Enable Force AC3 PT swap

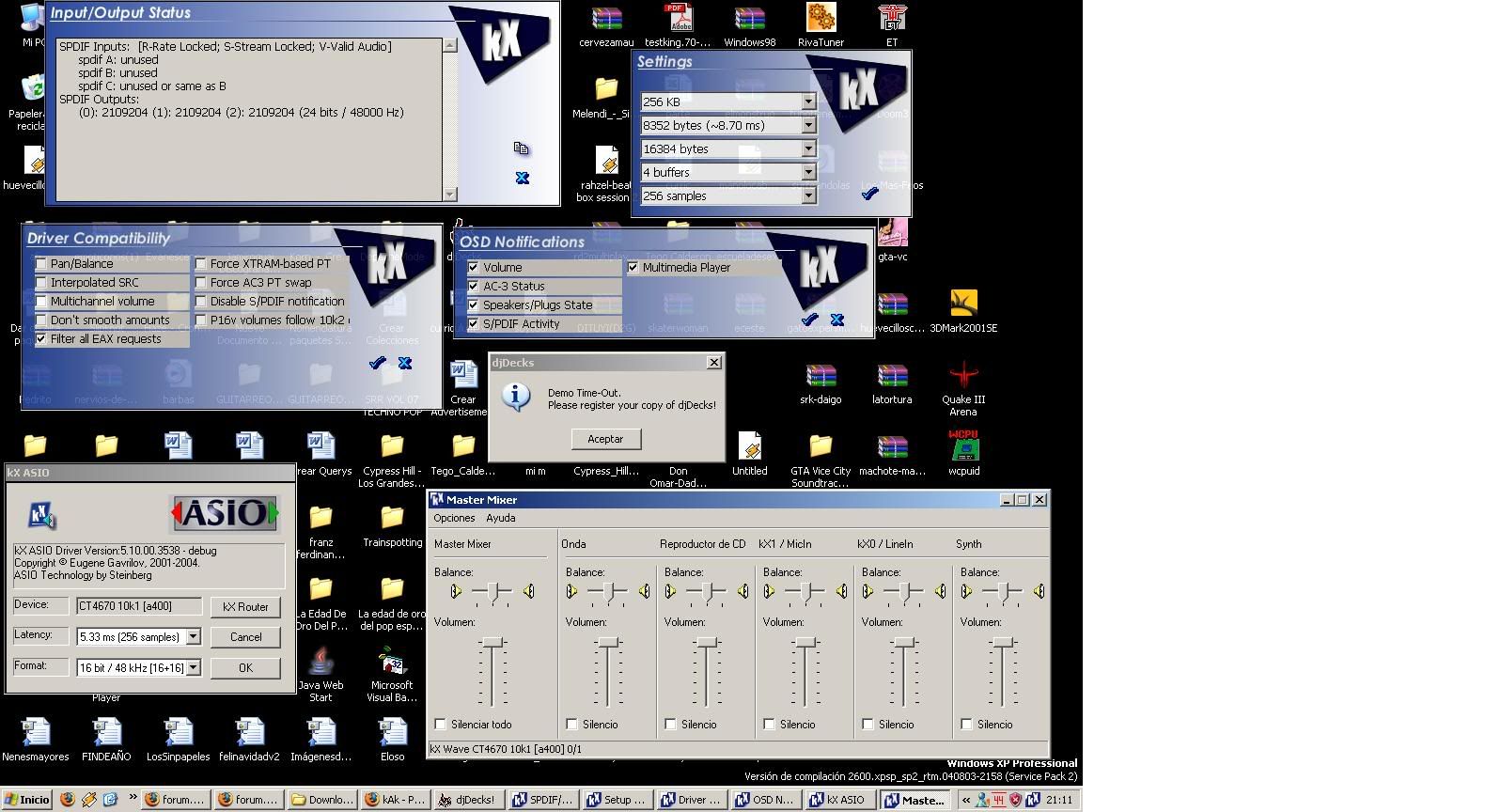201,283
